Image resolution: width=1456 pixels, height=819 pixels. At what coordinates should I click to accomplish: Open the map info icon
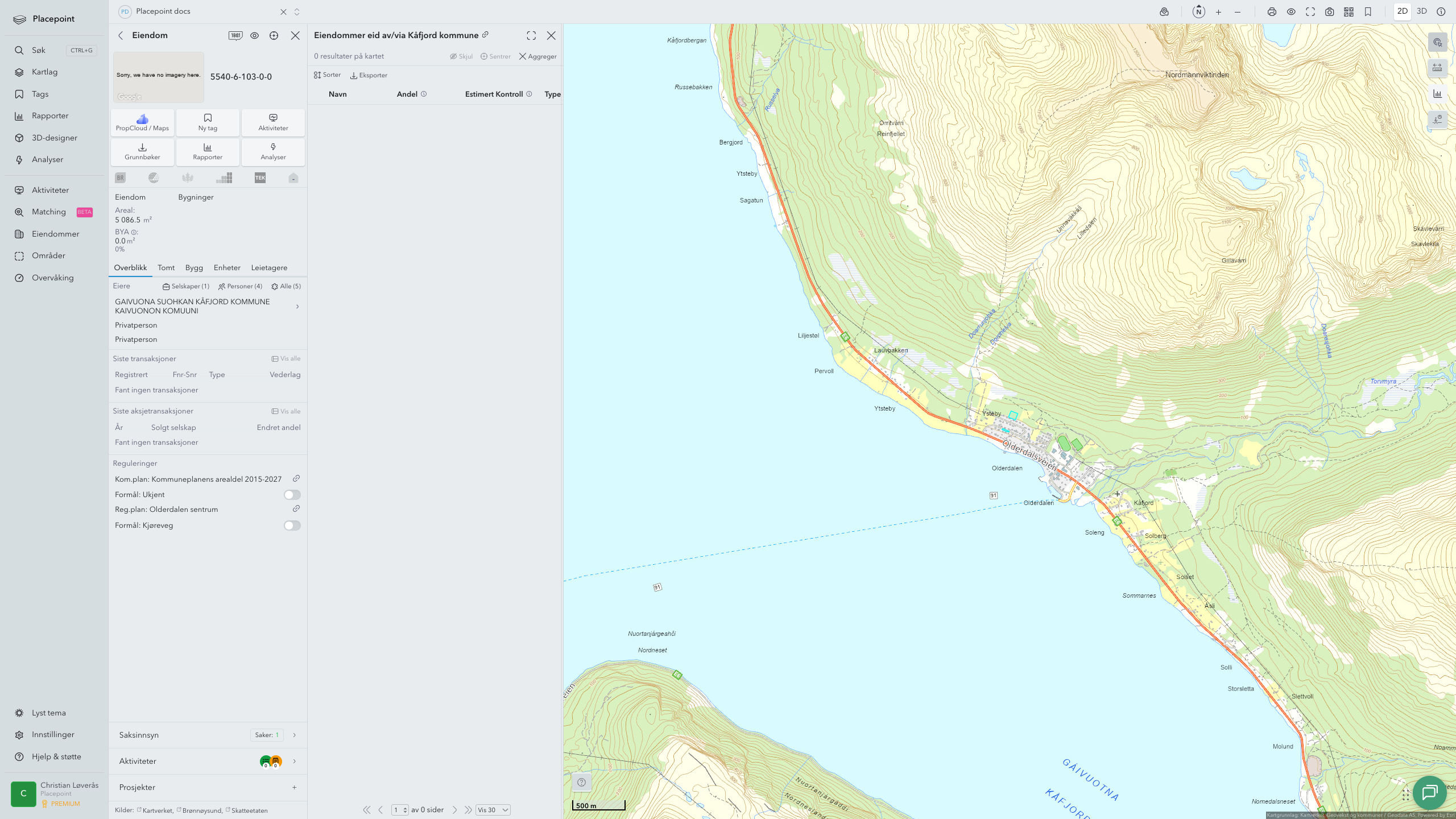[x=1441, y=12]
